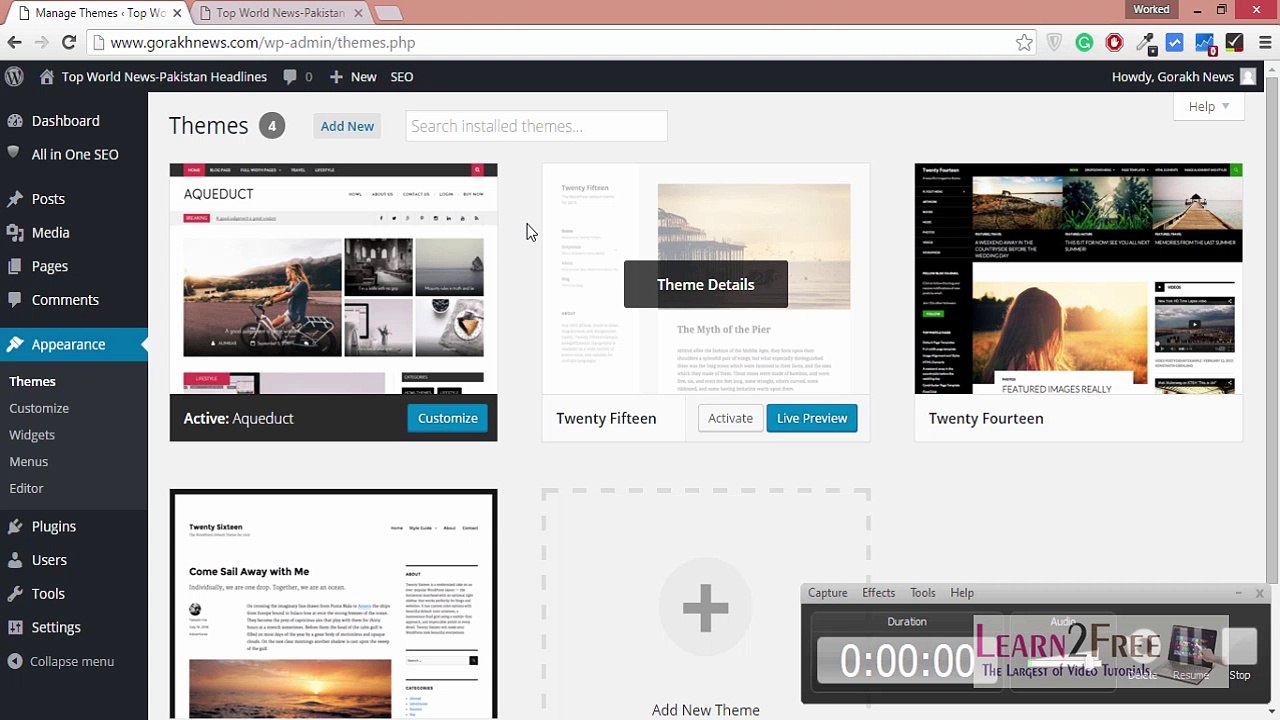Open the Twenty Sixteen theme thumbnail

[333, 604]
